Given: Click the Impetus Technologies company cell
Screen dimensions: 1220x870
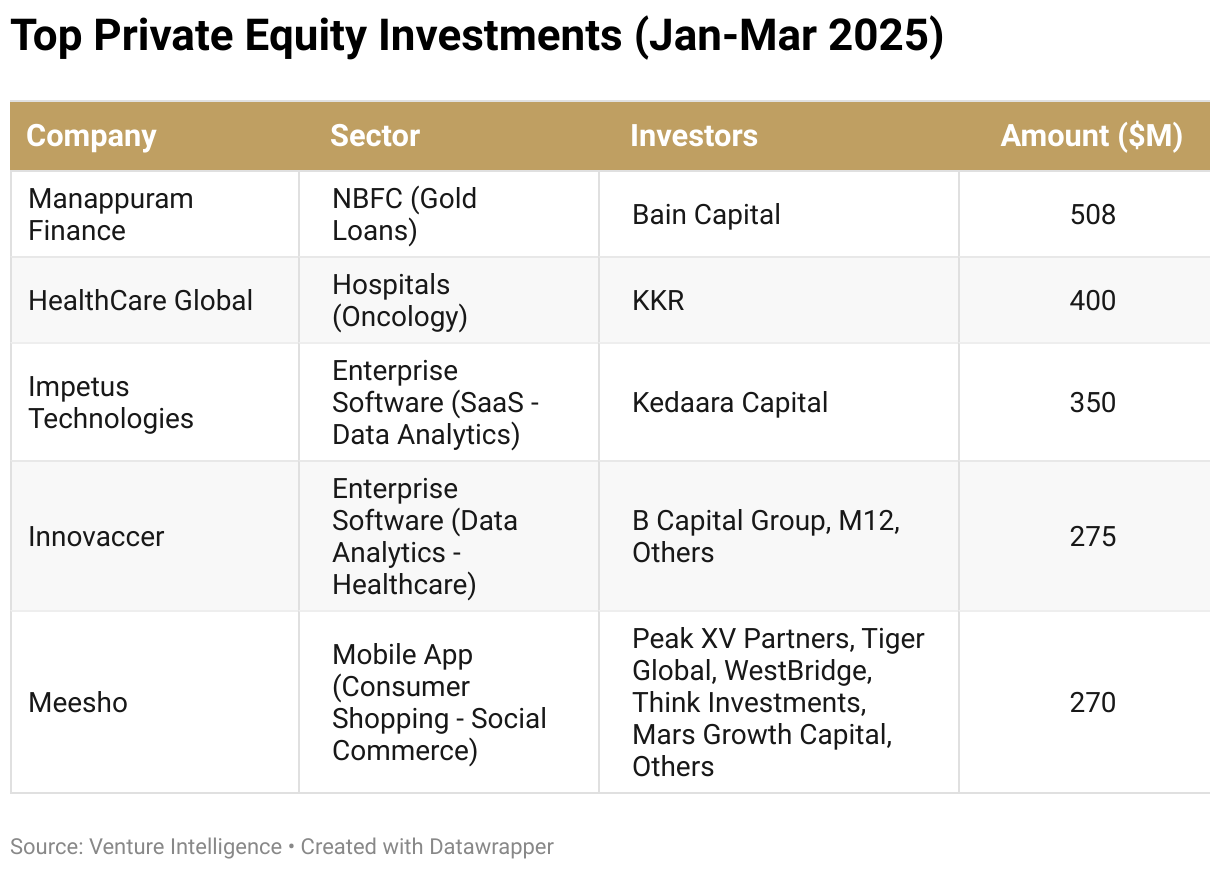Looking at the screenshot, I should 110,402.
